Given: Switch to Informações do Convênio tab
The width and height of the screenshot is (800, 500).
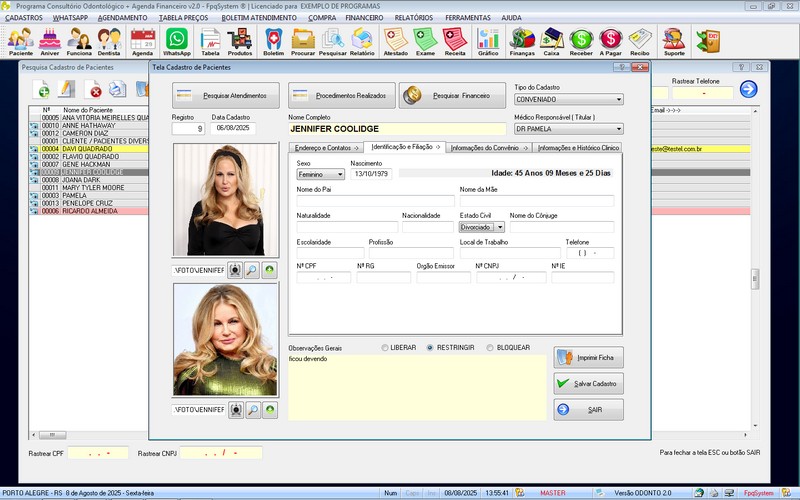Looking at the screenshot, I should tap(487, 147).
